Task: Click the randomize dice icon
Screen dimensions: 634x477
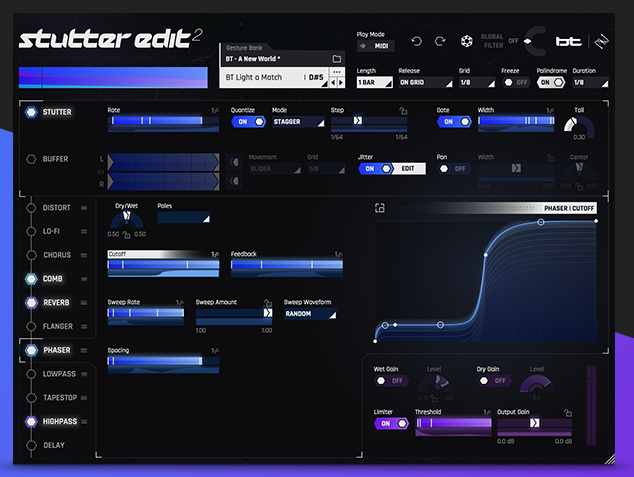Action: point(466,42)
